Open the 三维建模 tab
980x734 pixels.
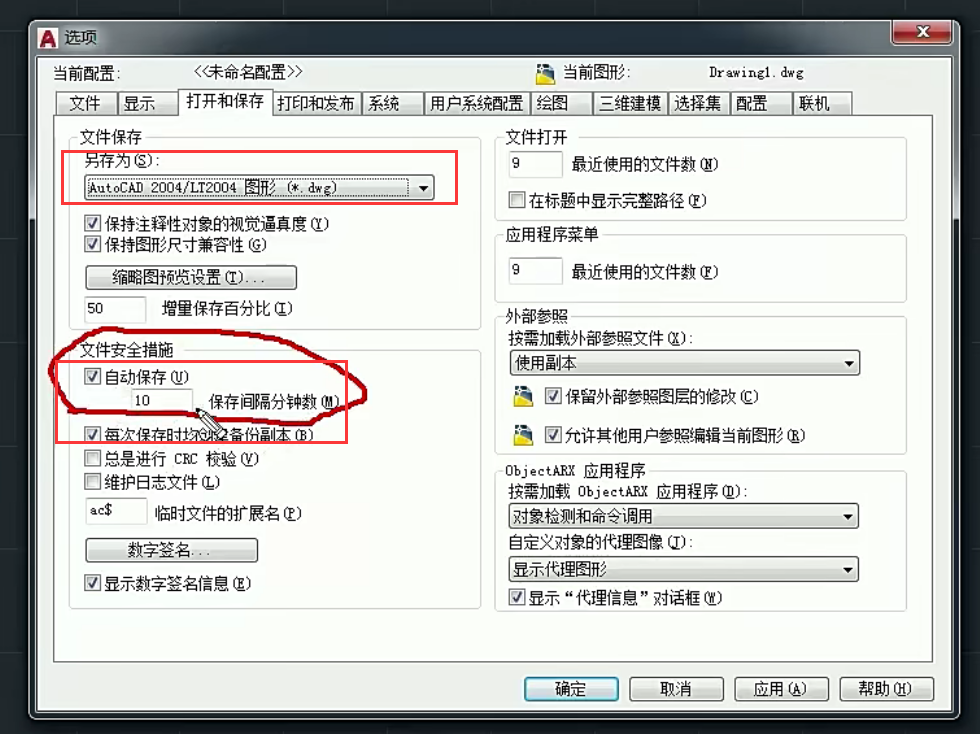point(630,103)
